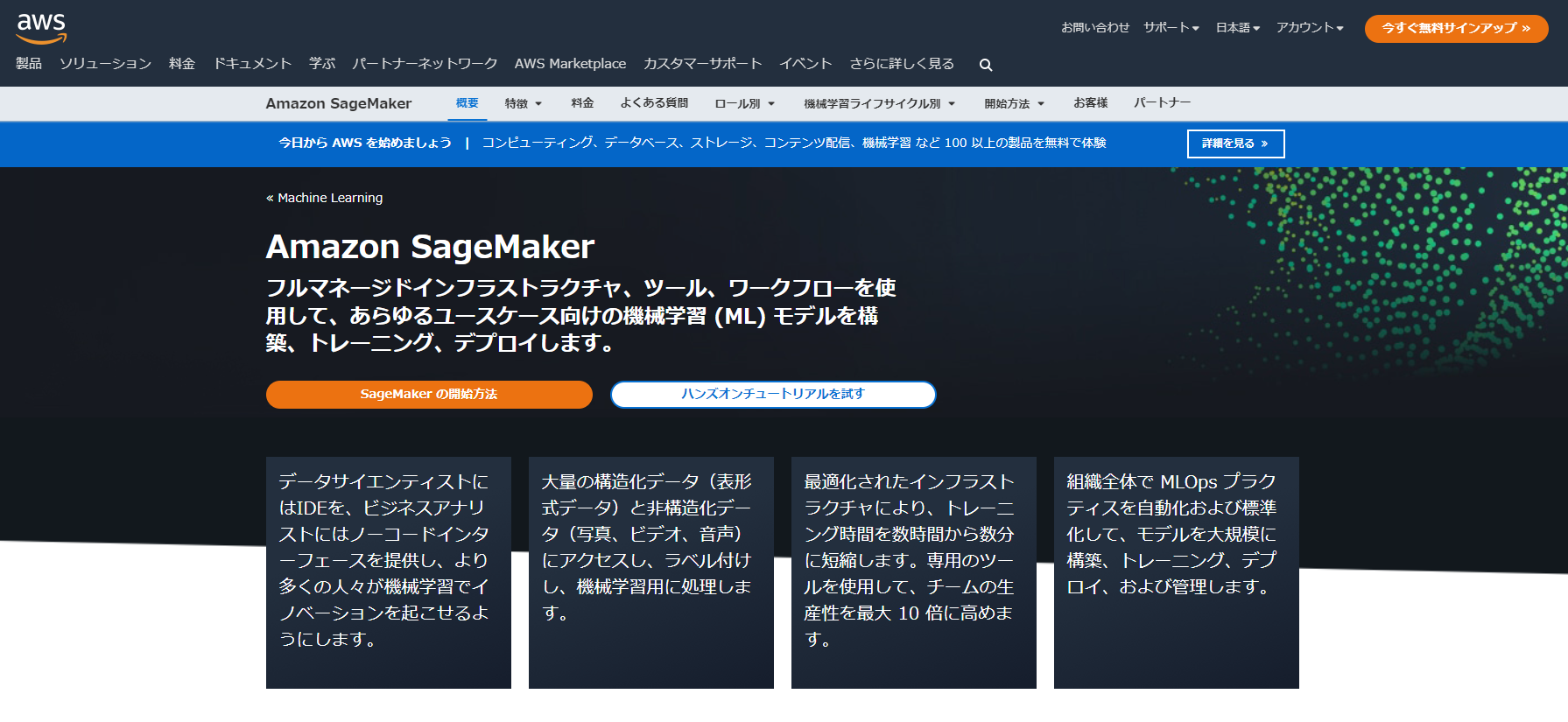Expand 特徴 submenu in SageMaker nav
The width and height of the screenshot is (1568, 722).
[524, 103]
